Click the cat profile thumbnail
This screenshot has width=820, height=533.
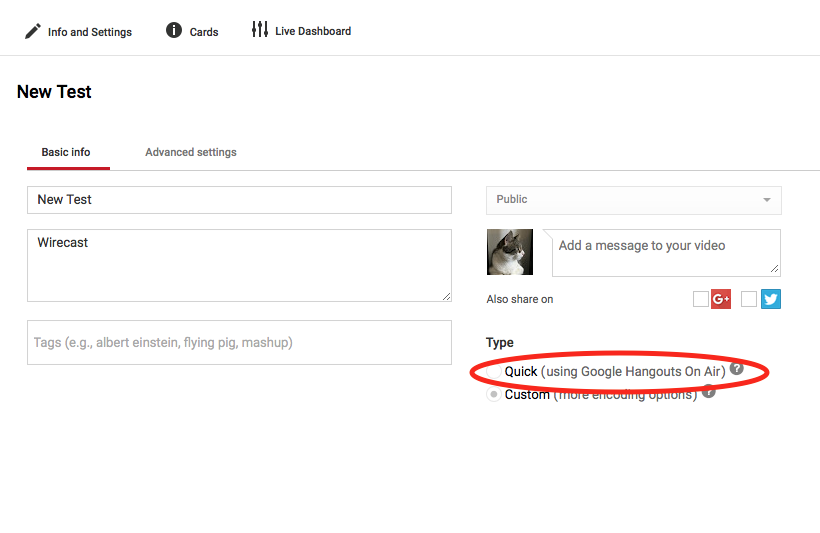click(510, 252)
